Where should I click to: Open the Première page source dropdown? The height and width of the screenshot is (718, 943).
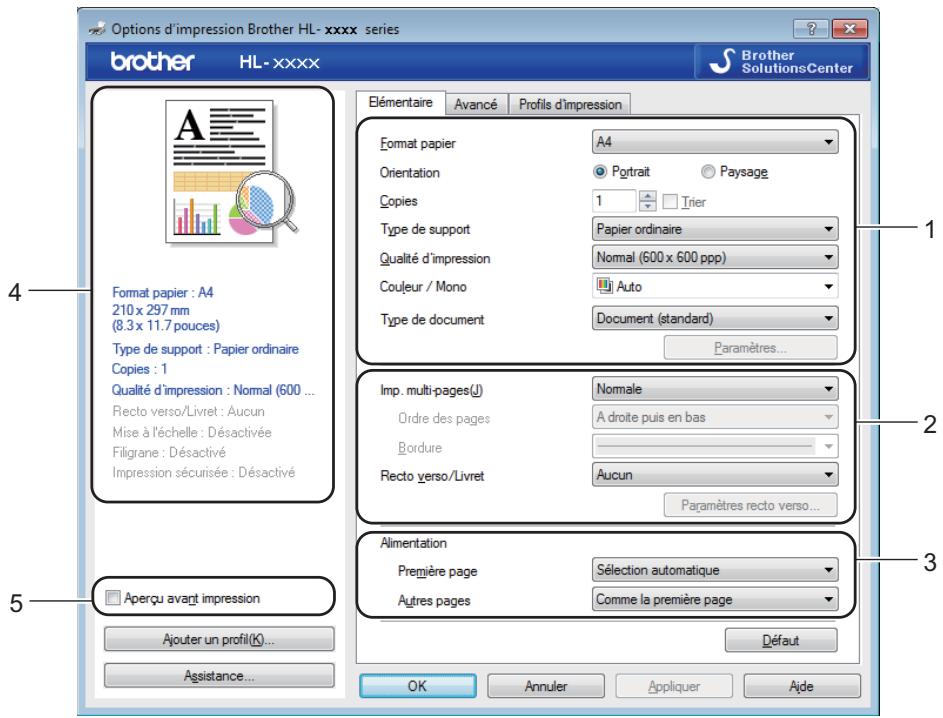coord(714,569)
